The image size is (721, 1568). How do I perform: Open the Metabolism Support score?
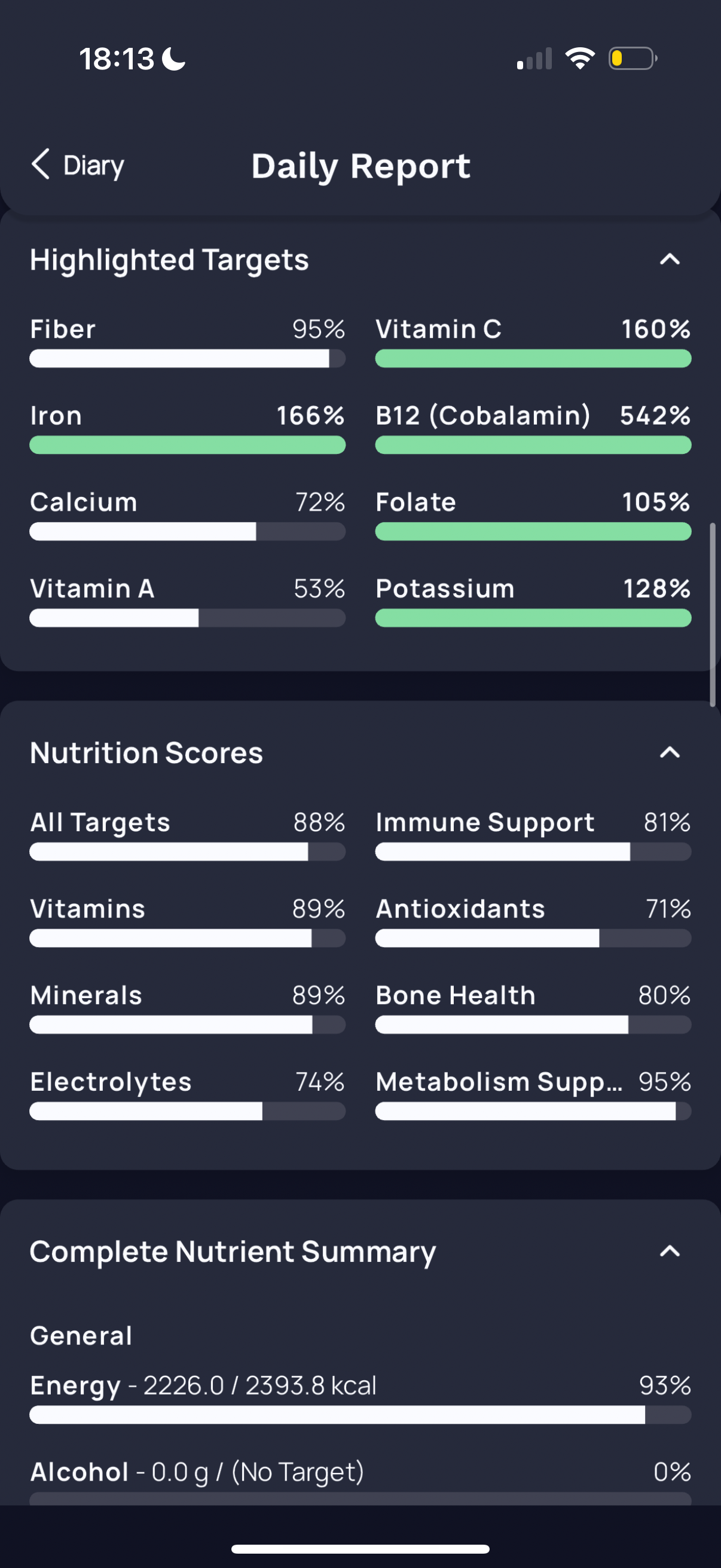point(533,1094)
